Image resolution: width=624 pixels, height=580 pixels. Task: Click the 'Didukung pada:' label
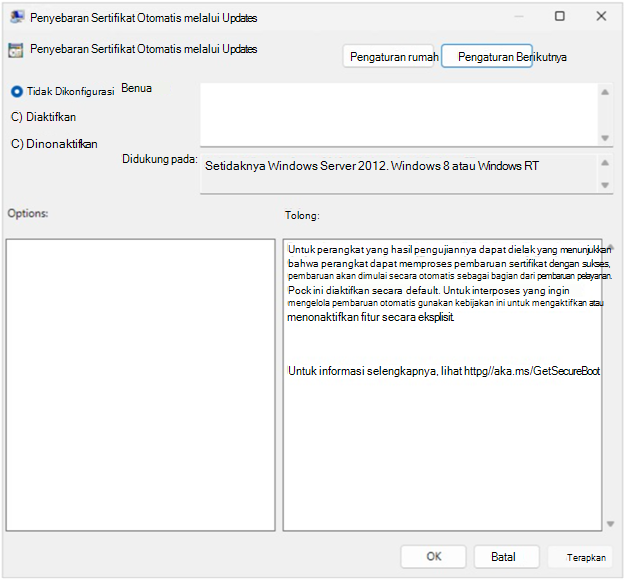point(160,159)
